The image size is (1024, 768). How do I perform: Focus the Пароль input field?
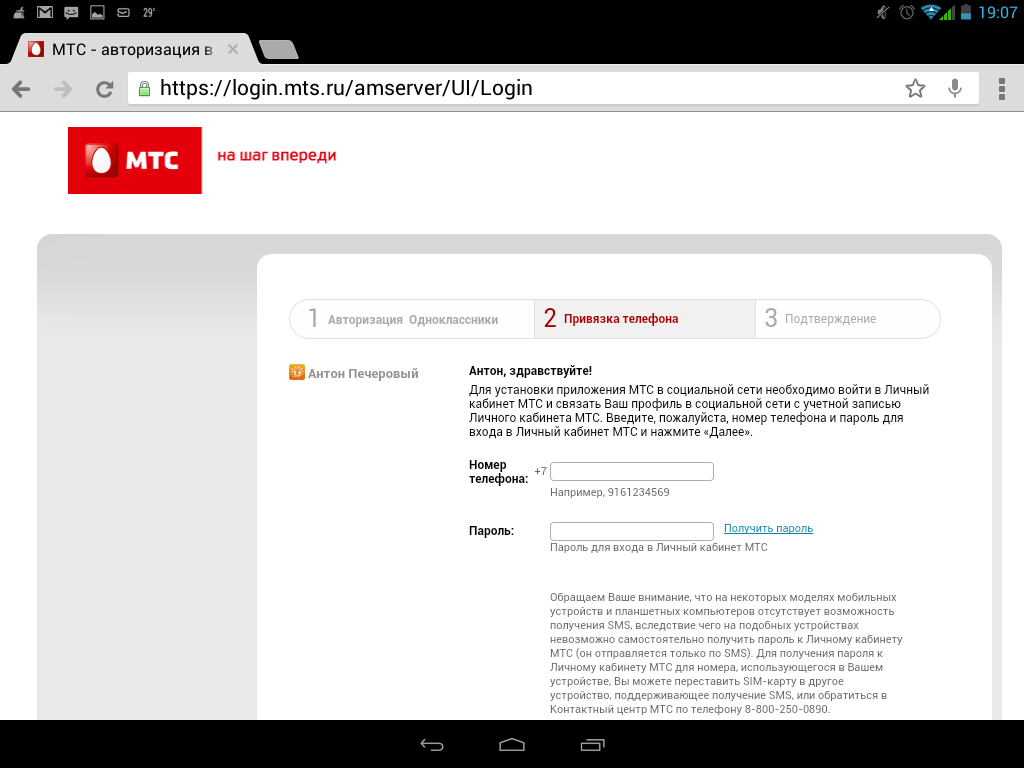[x=632, y=530]
